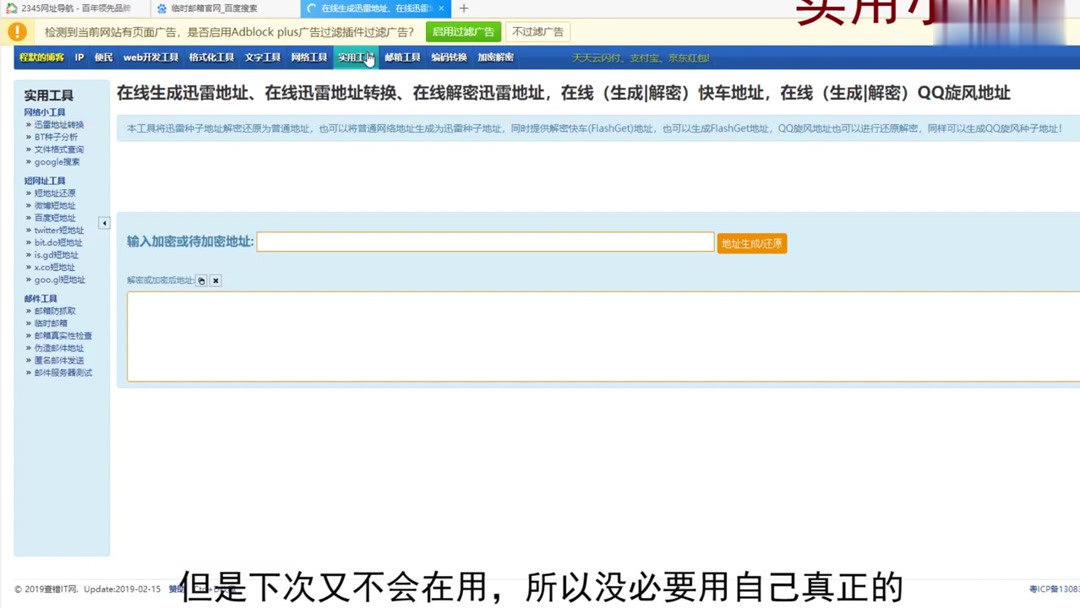The image size is (1080, 608).
Task: Collapse the sidebar with the arrow control
Action: pyautogui.click(x=104, y=223)
